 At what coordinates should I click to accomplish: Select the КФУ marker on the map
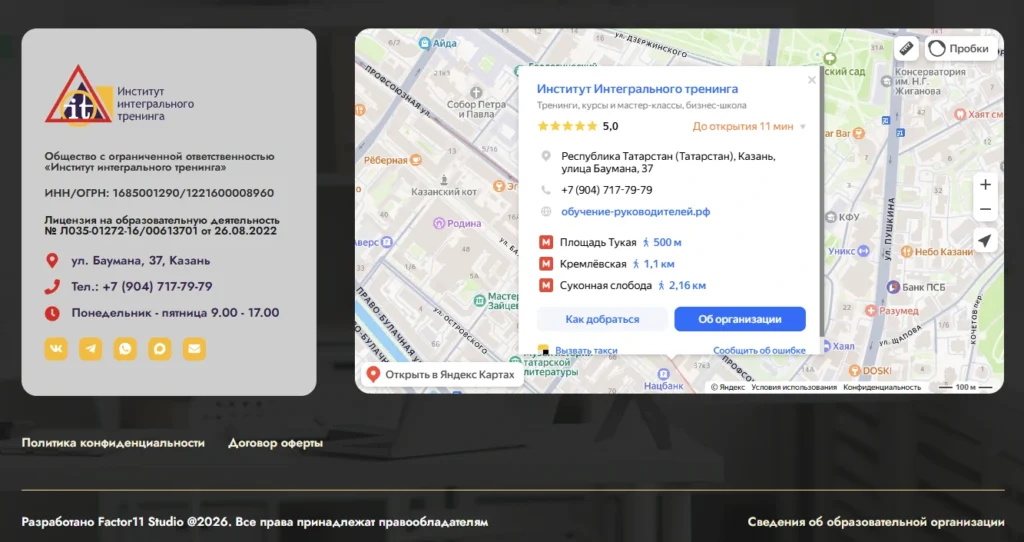coord(831,217)
